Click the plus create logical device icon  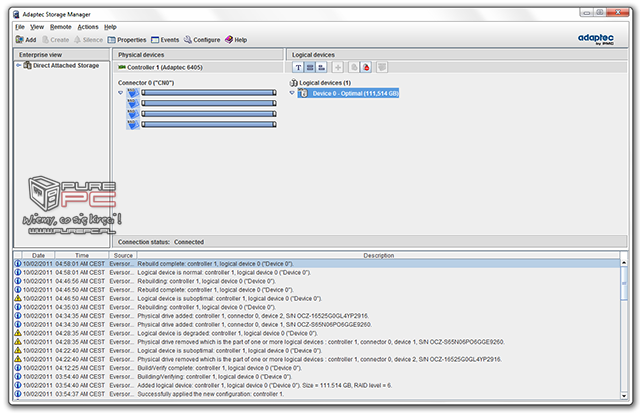click(338, 67)
